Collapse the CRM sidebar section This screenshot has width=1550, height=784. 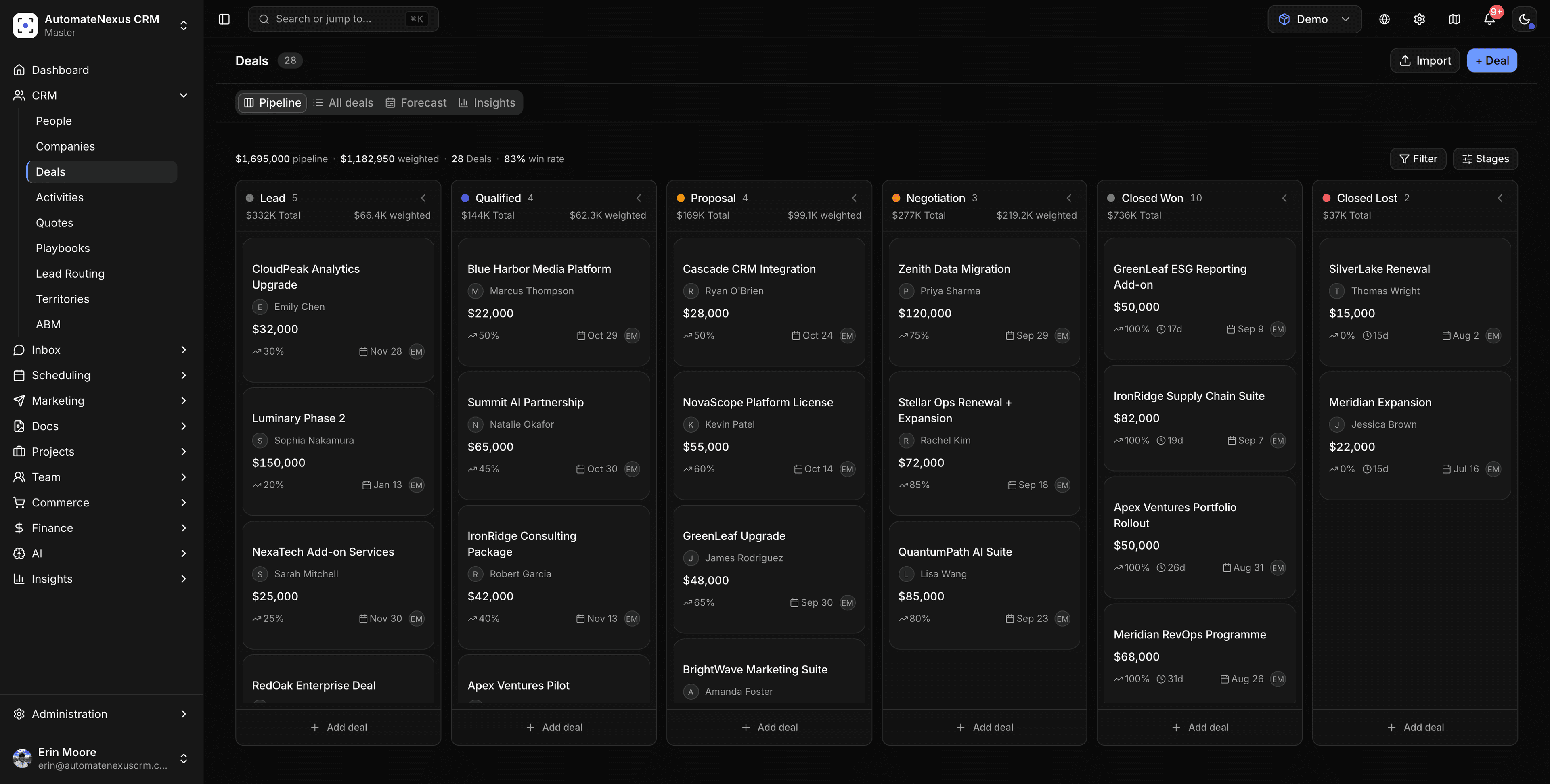(184, 95)
